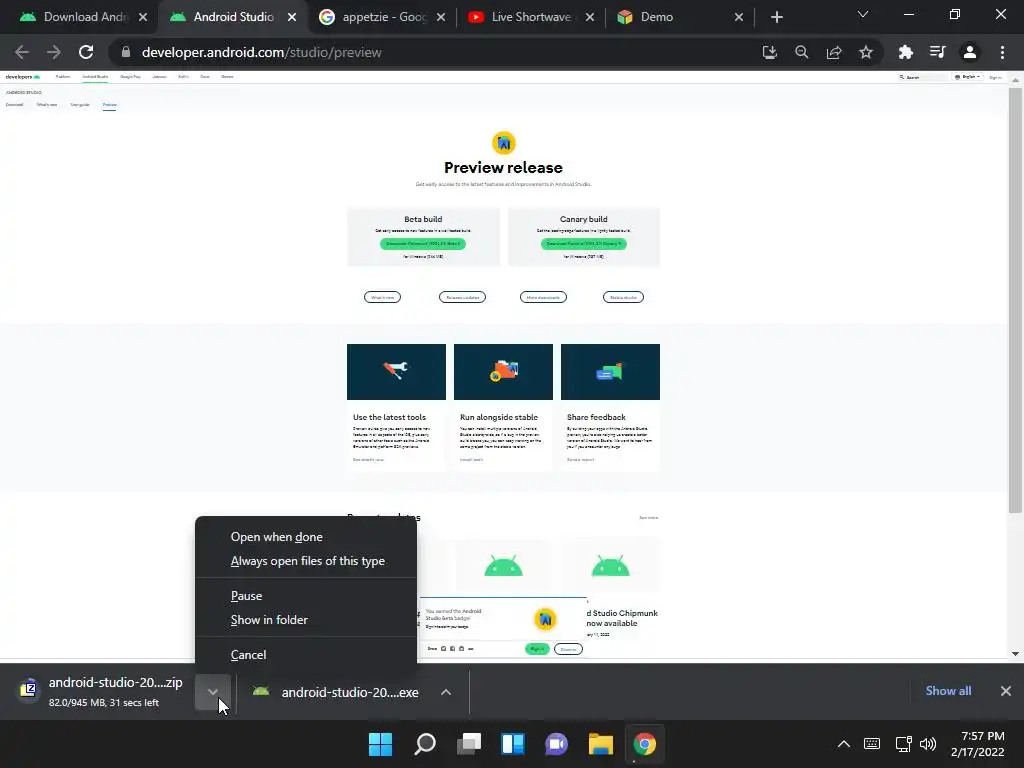
Task: Click the page search field
Action: [922, 77]
